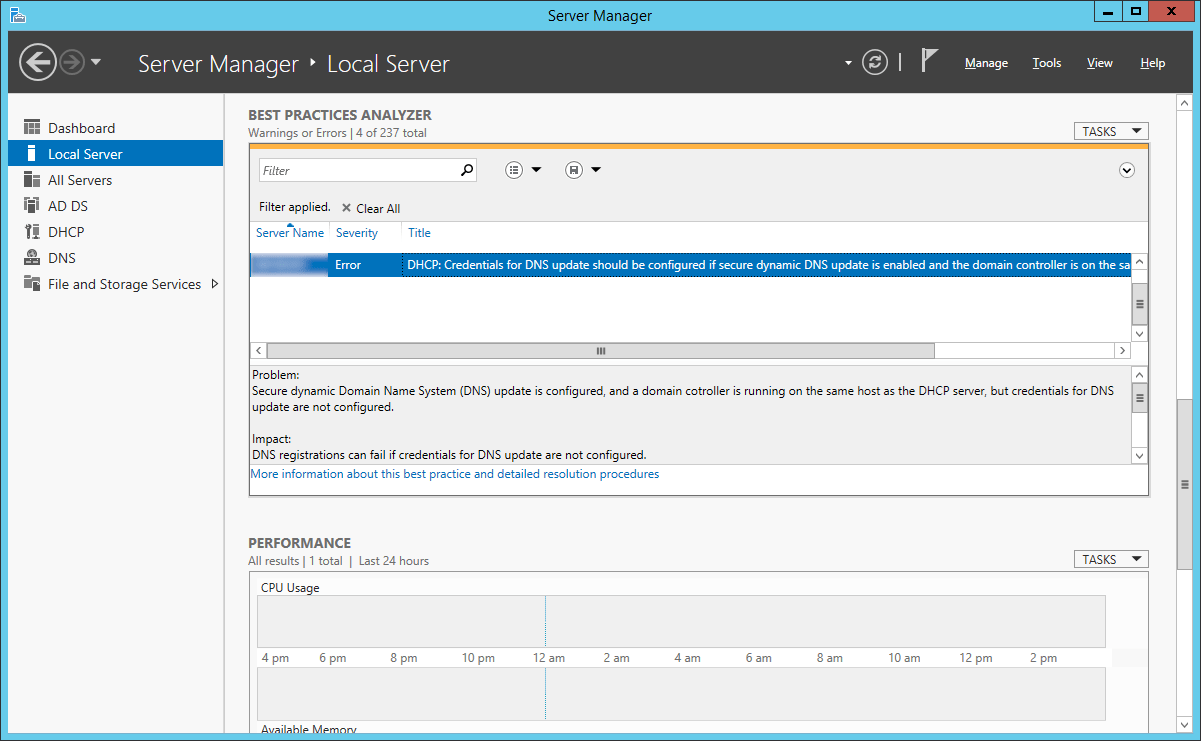Screen dimensions: 1201x741
Task: Open the DHCP role page
Action: click(x=116, y=232)
